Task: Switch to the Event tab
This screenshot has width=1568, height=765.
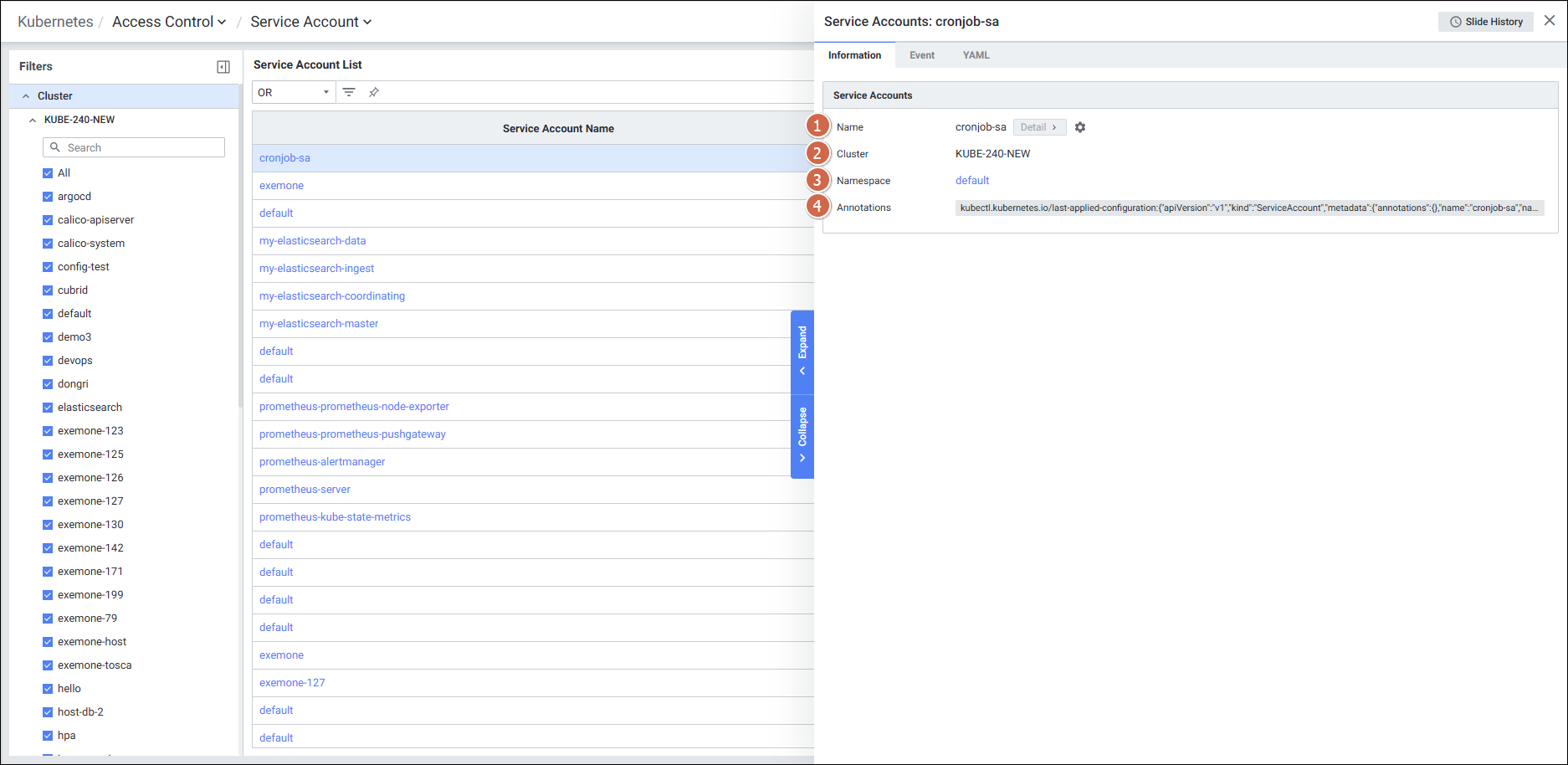Action: tap(922, 55)
